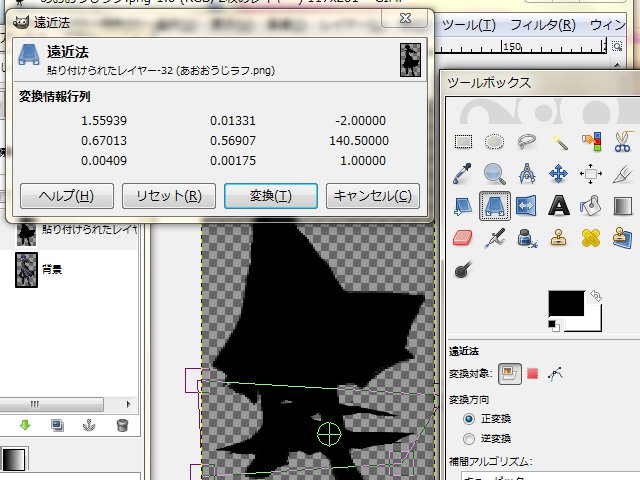The image size is (640, 480).
Task: Duplicate the layer
Action: point(57,425)
